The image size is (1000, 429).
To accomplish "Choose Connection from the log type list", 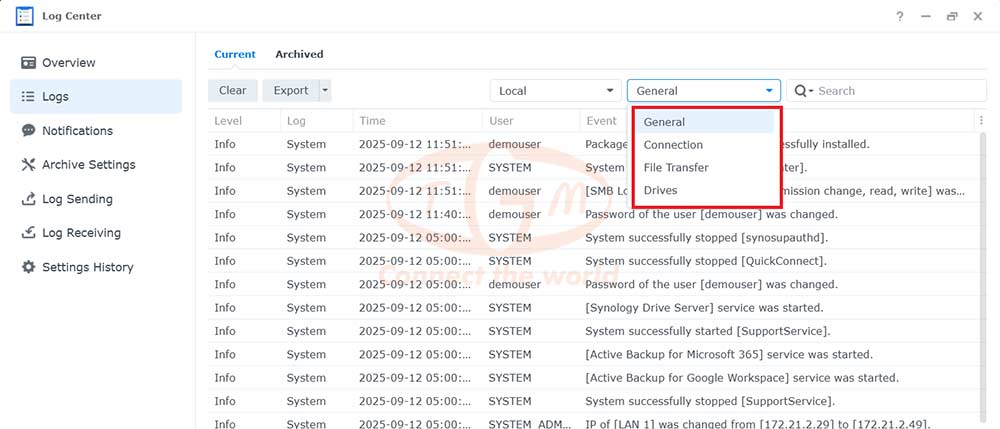I will (x=673, y=145).
